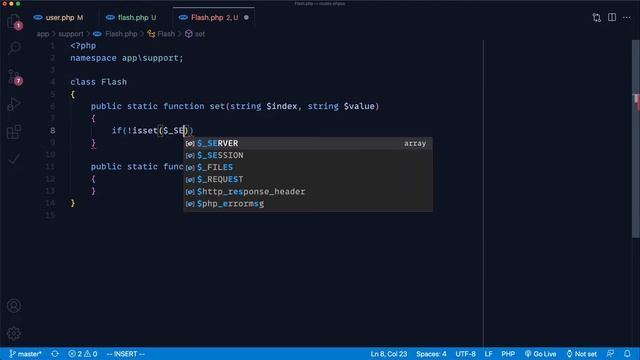The image size is (640, 360).
Task: Synchronize changes with the sync icon
Action: point(55,354)
